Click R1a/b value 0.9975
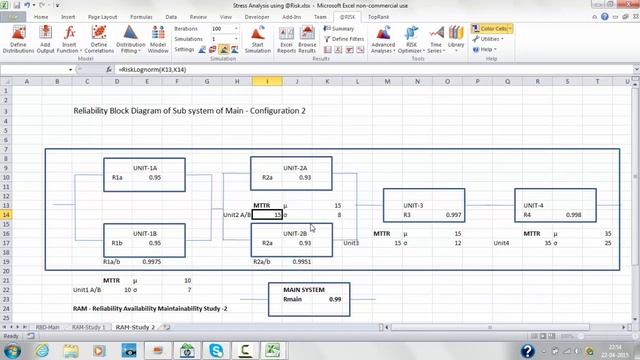Screen dimensions: 640x360 coord(151,262)
